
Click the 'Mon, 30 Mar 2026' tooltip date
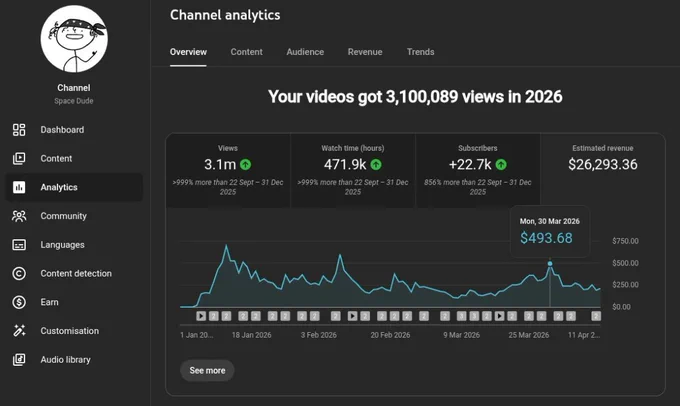coord(549,221)
